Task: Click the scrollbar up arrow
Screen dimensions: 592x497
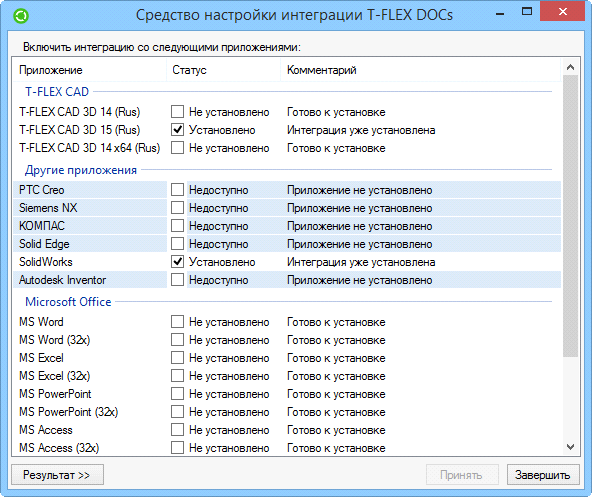Action: pyautogui.click(x=570, y=68)
